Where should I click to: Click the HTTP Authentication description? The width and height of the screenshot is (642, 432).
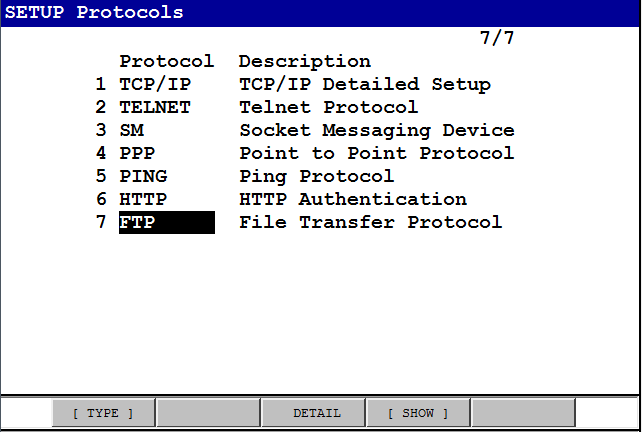[x=353, y=199]
